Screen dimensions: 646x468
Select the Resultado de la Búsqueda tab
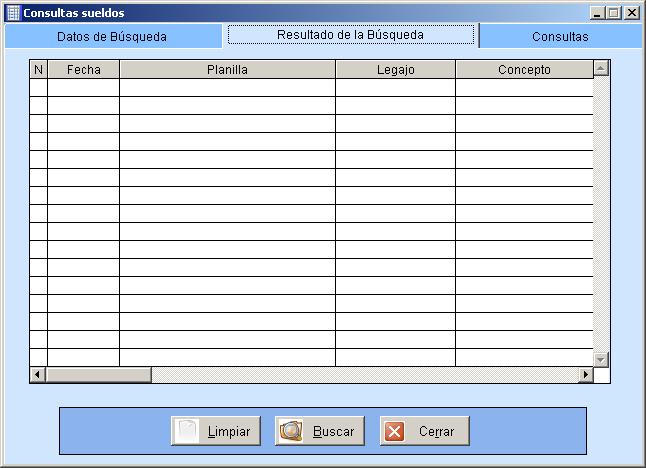(x=350, y=34)
